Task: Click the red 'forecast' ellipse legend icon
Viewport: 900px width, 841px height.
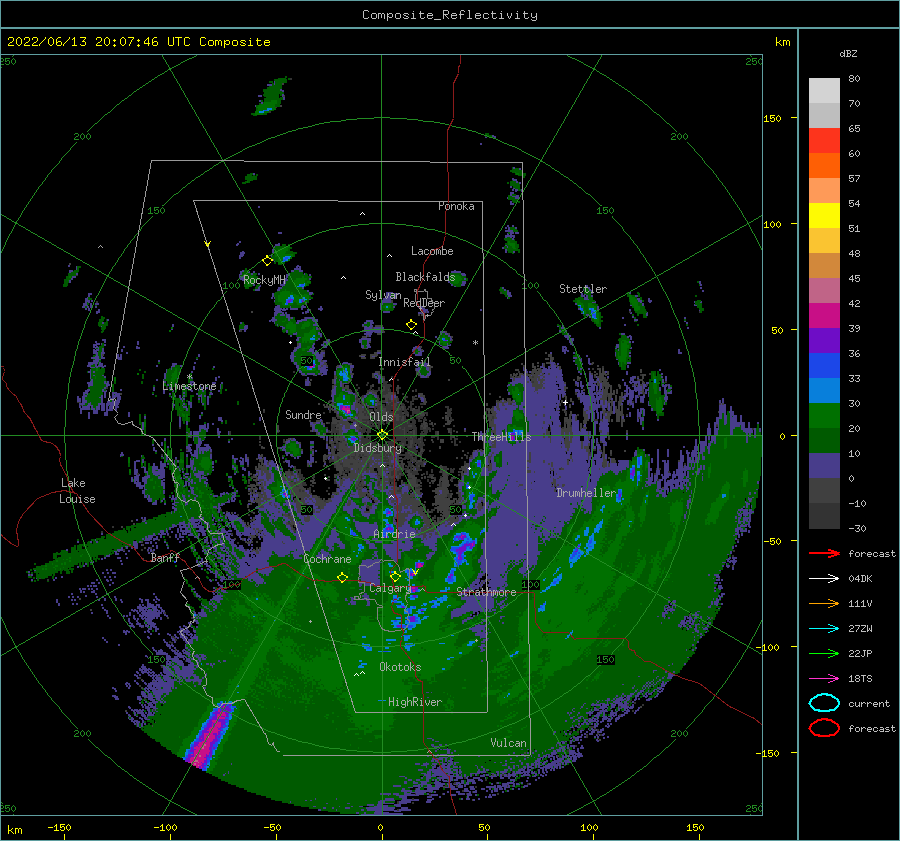Action: tap(824, 728)
